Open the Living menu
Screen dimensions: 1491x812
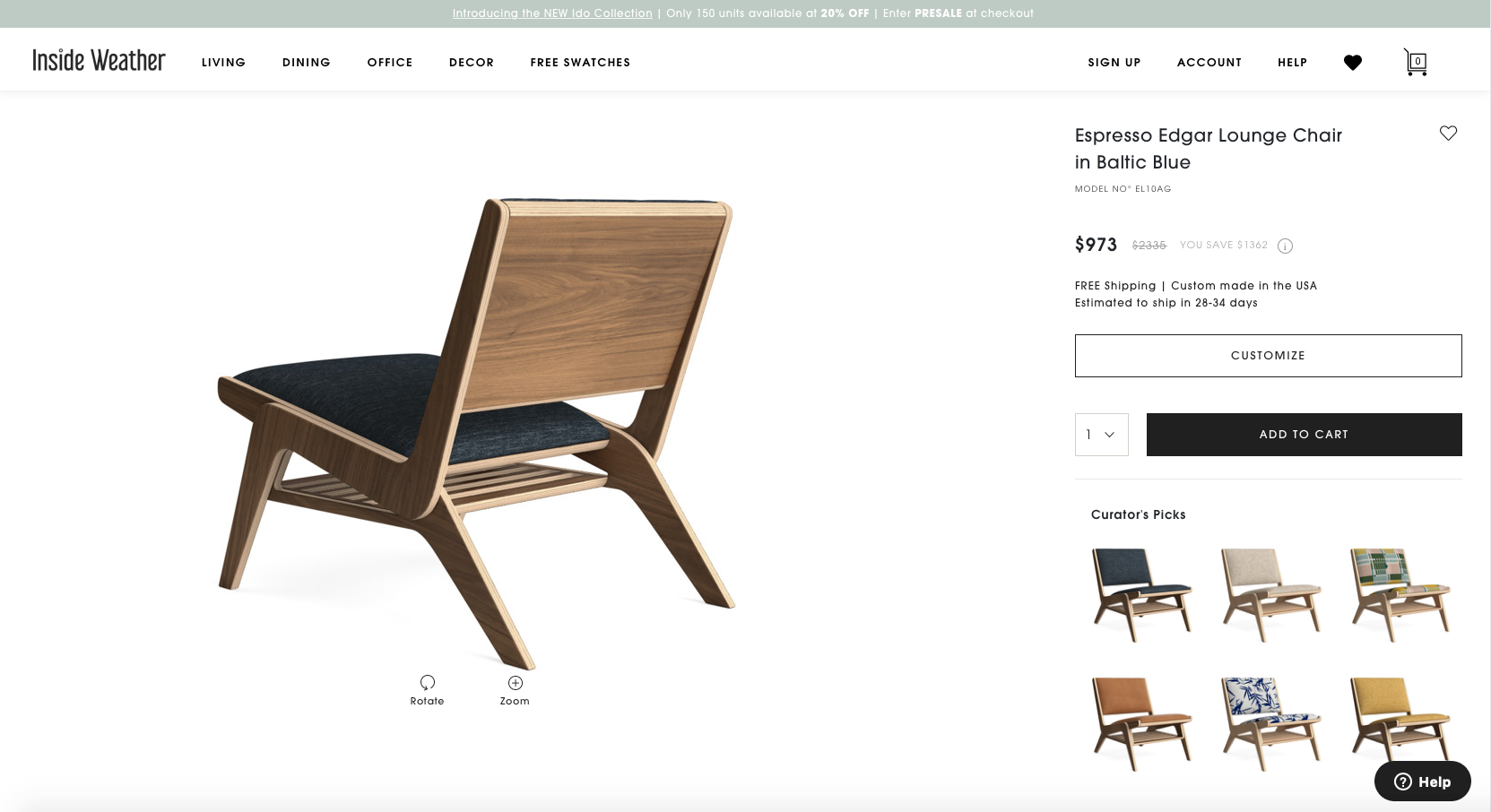223,63
